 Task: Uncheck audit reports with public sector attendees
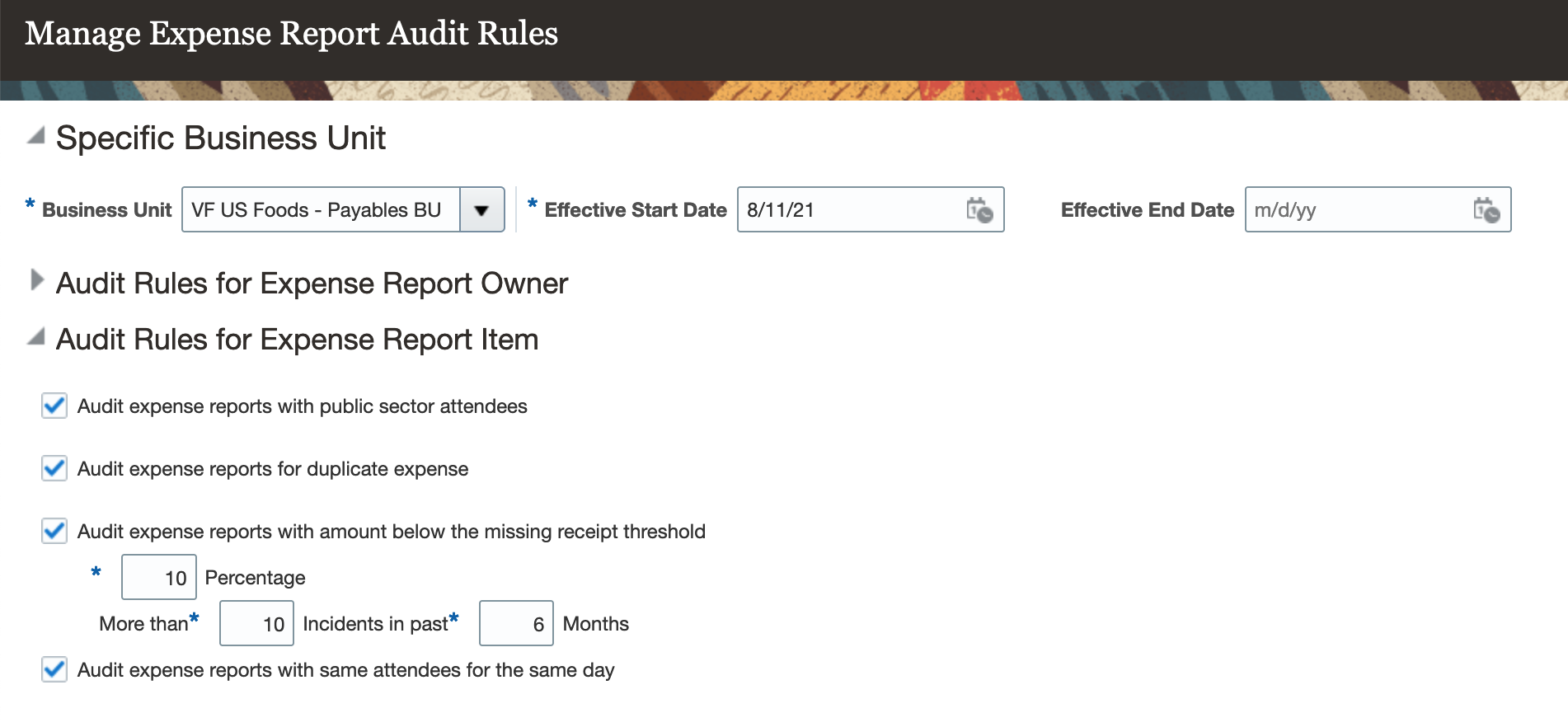pos(54,406)
